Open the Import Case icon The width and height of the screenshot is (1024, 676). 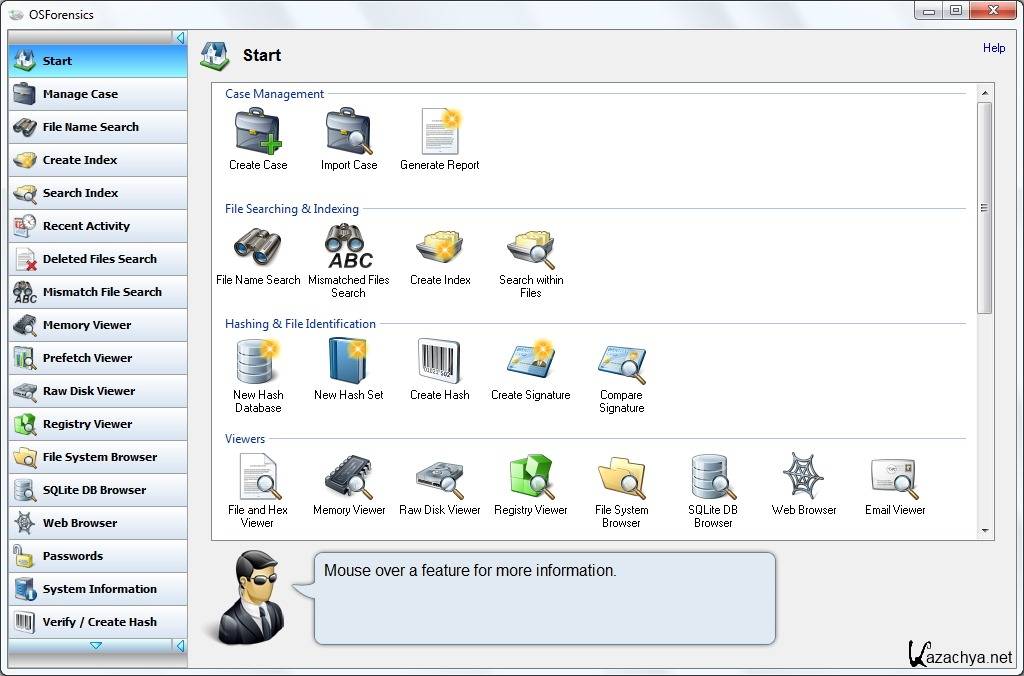pyautogui.click(x=348, y=132)
